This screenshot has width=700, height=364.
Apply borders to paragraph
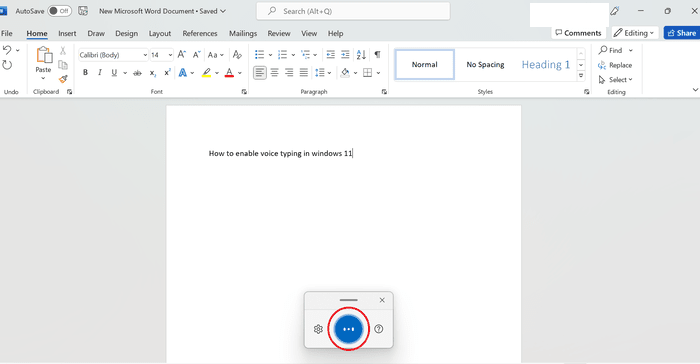coord(367,72)
